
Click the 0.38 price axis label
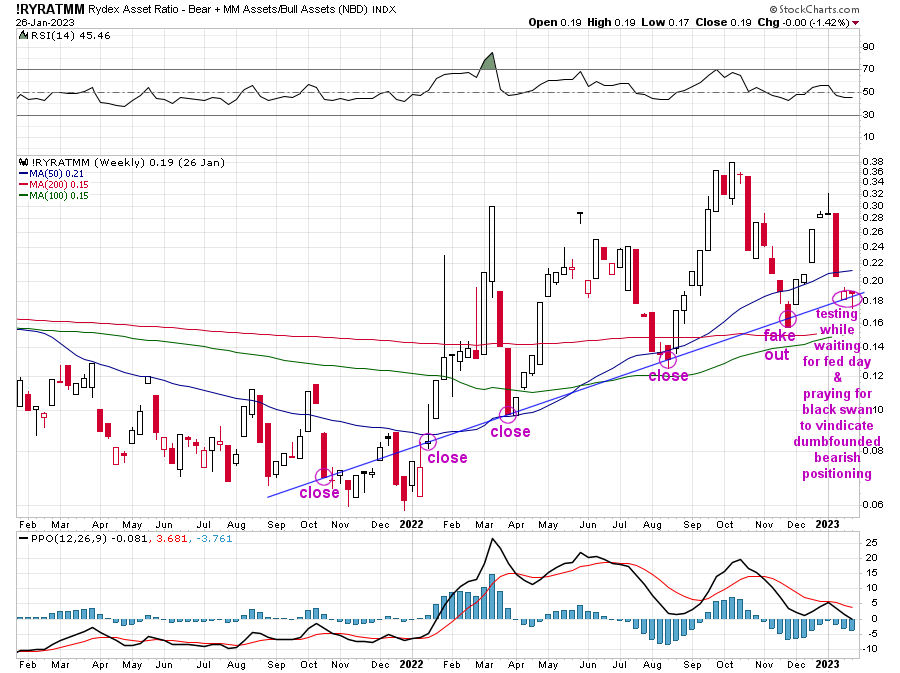[x=873, y=161]
